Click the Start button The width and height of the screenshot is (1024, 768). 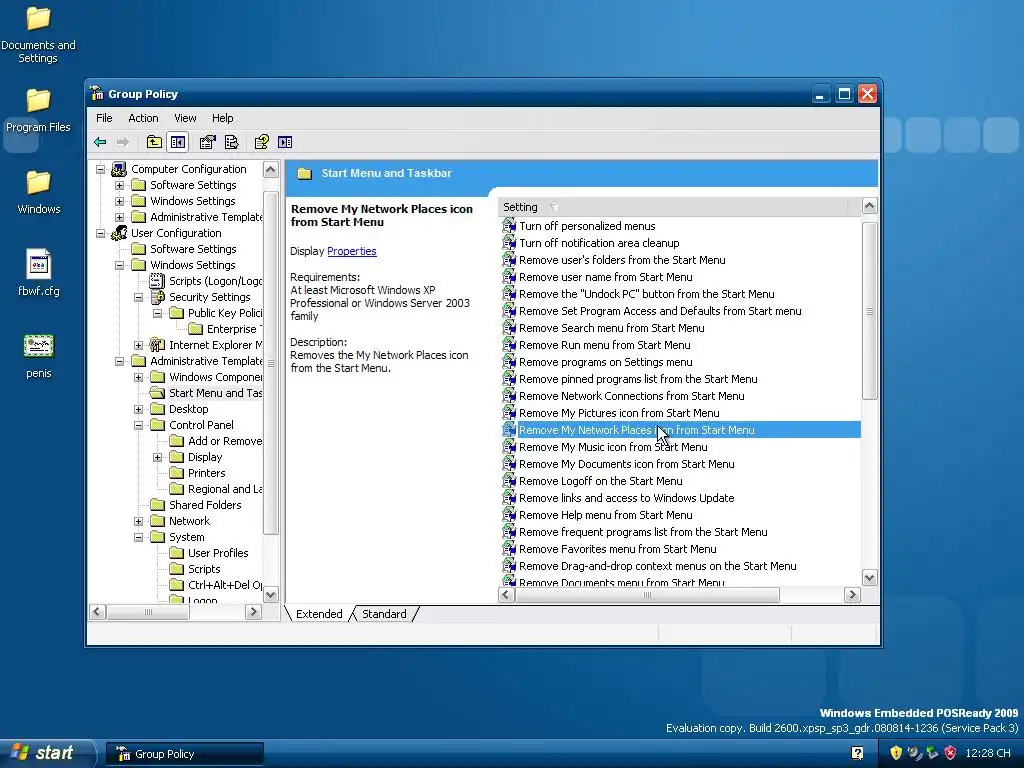tap(46, 753)
